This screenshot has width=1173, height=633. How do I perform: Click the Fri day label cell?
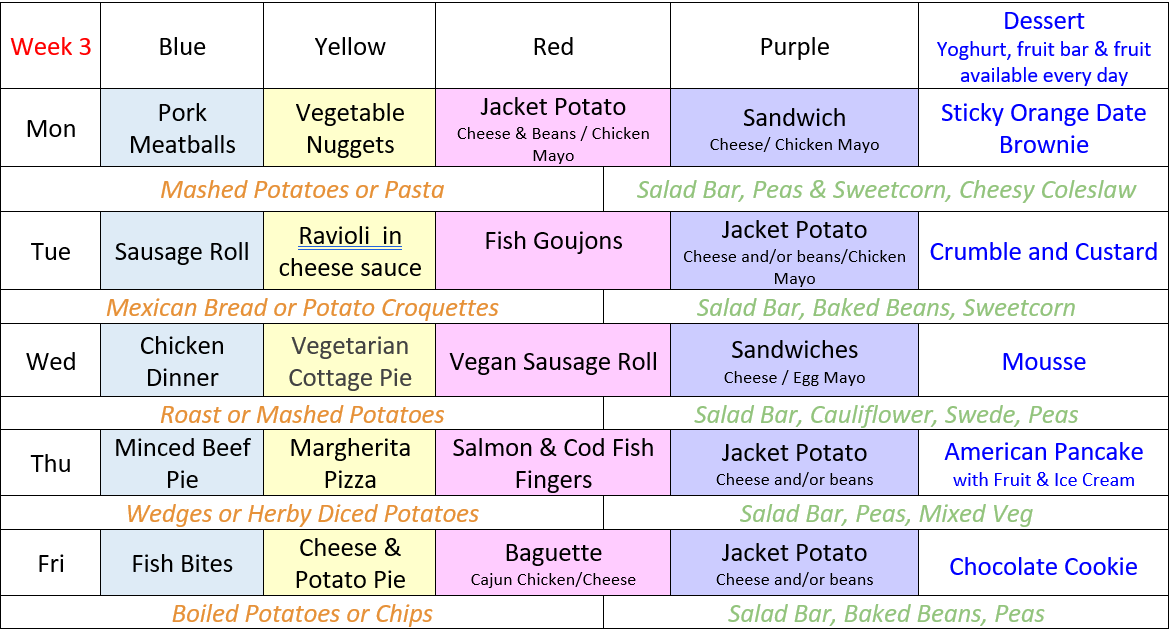51,563
